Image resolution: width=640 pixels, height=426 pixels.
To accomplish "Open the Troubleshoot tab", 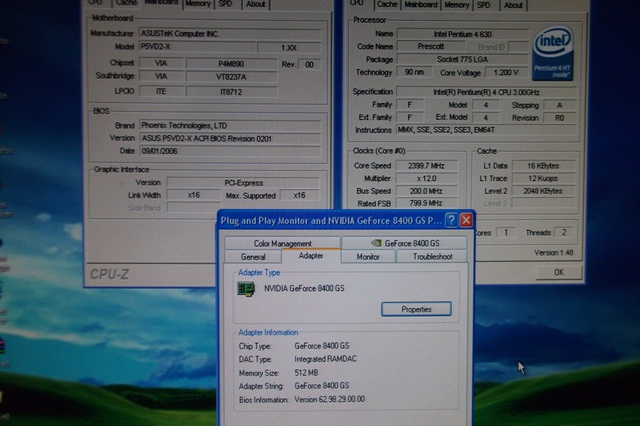I will pos(432,257).
